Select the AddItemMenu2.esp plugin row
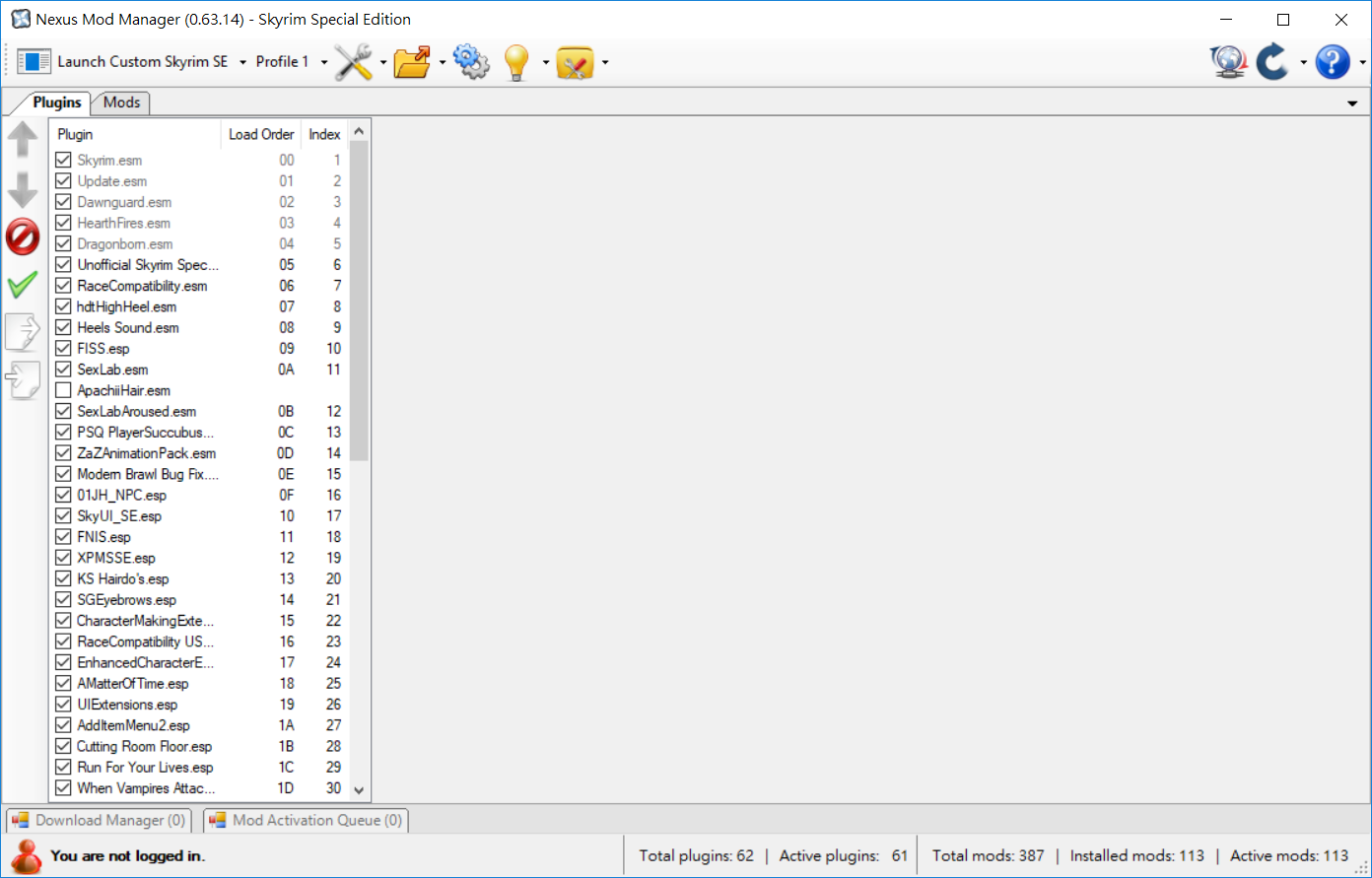This screenshot has width=1372, height=878. pyautogui.click(x=199, y=725)
